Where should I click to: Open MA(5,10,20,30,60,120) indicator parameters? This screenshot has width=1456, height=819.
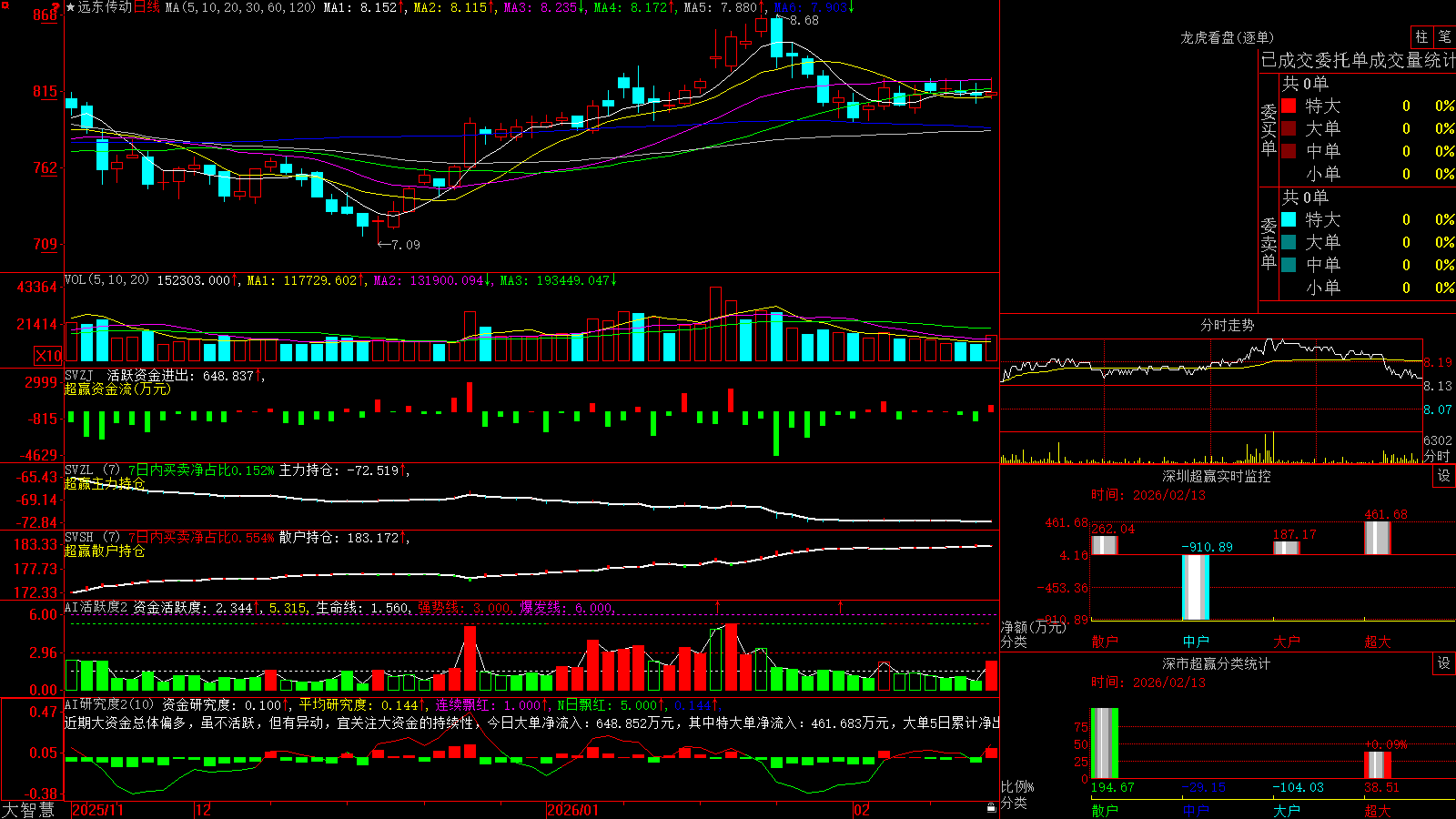pyautogui.click(x=240, y=7)
